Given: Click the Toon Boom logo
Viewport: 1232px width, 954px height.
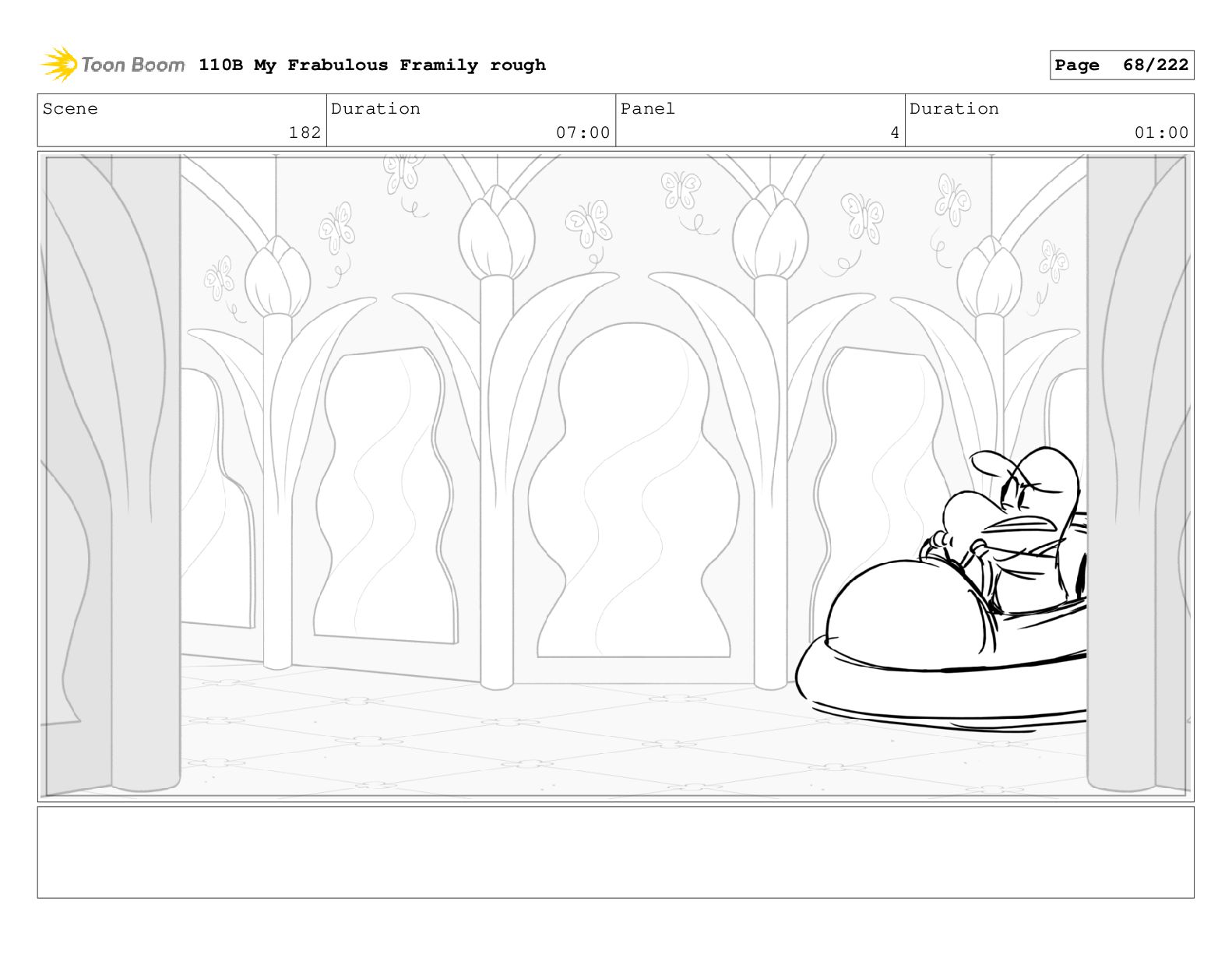Looking at the screenshot, I should pyautogui.click(x=113, y=65).
